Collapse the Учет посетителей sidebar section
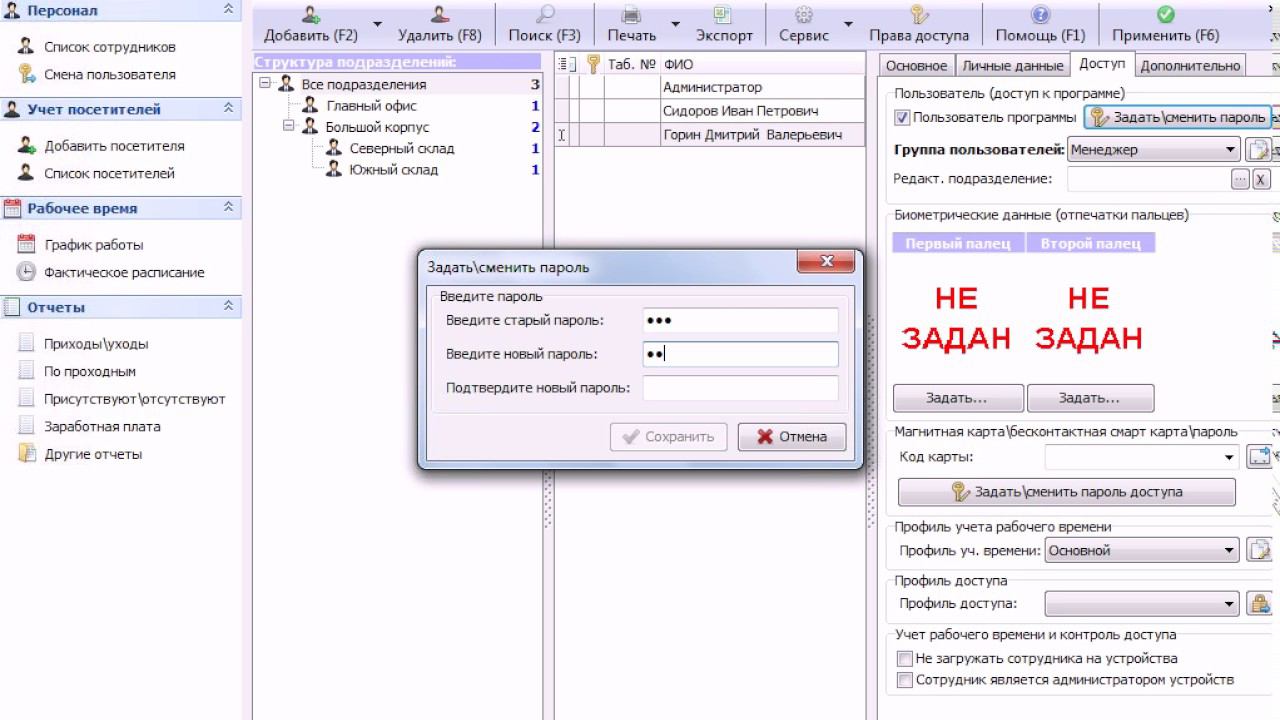1280x720 pixels. [x=228, y=108]
